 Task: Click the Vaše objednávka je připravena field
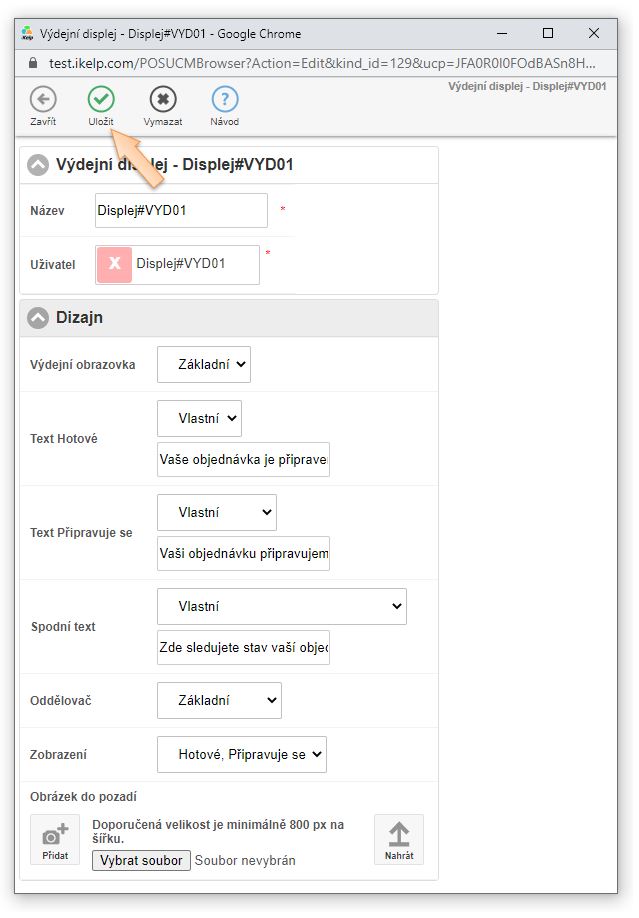[243, 460]
